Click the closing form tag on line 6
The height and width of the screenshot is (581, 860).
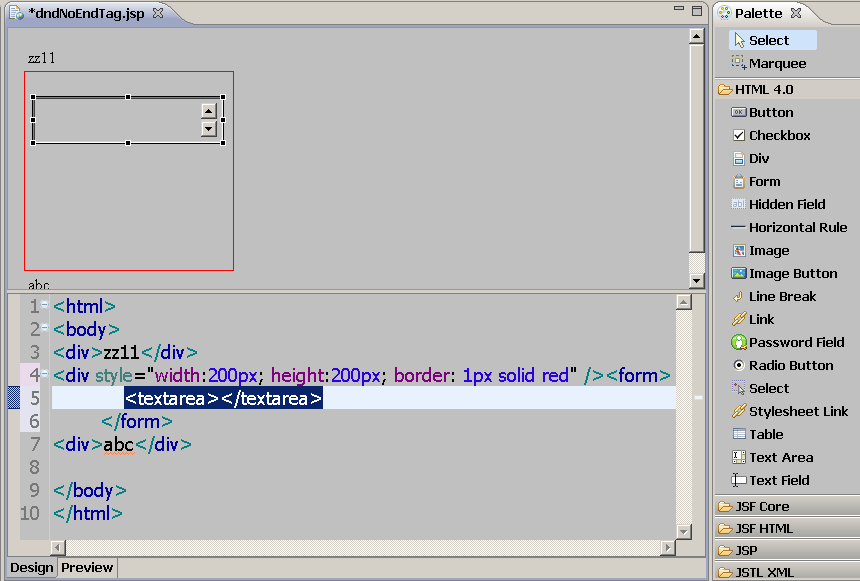pyautogui.click(x=137, y=421)
